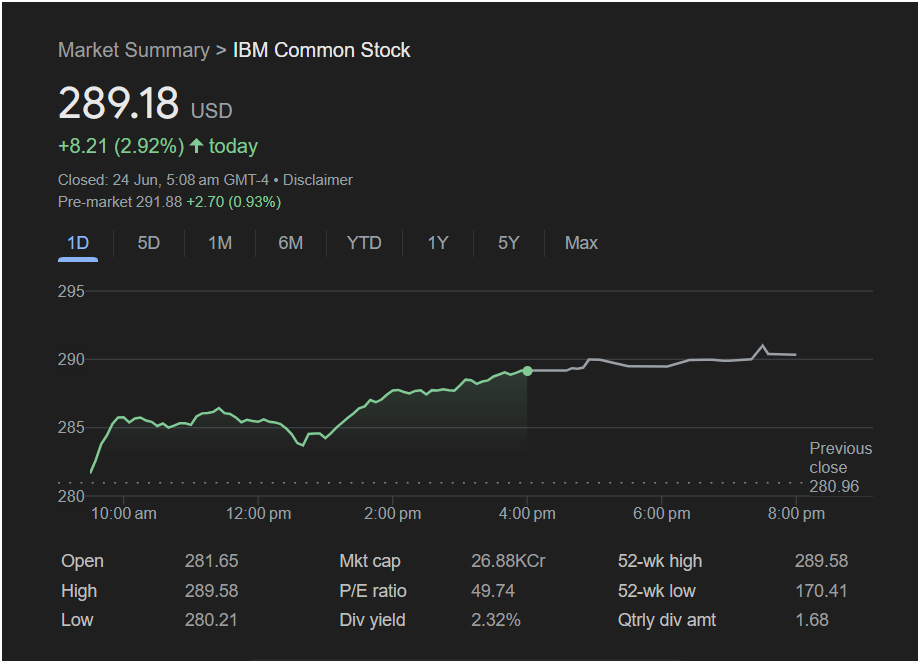Open the 1M chart range
Screen dimensions: 920x663
point(220,243)
